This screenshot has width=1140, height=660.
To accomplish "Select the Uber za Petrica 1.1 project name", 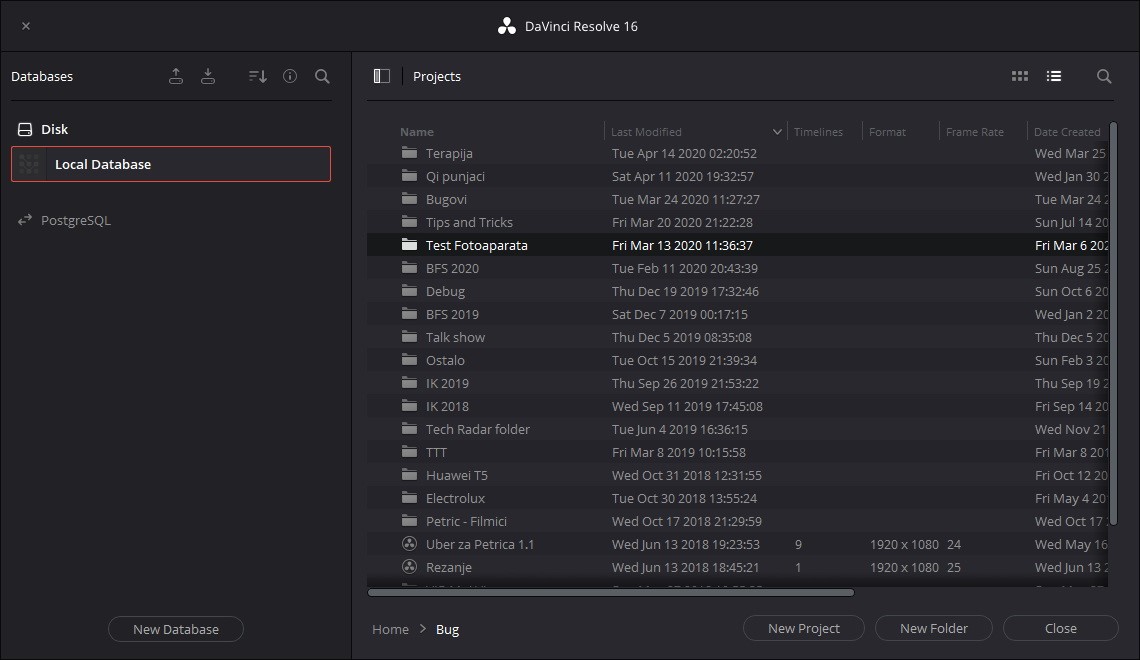I will coord(480,544).
